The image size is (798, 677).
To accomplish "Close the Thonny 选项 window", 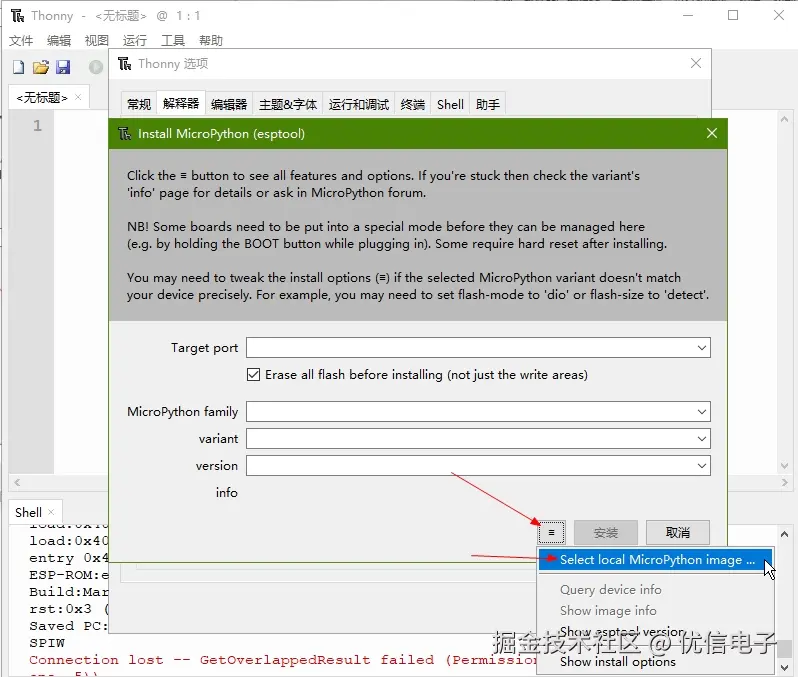I will tap(696, 63).
